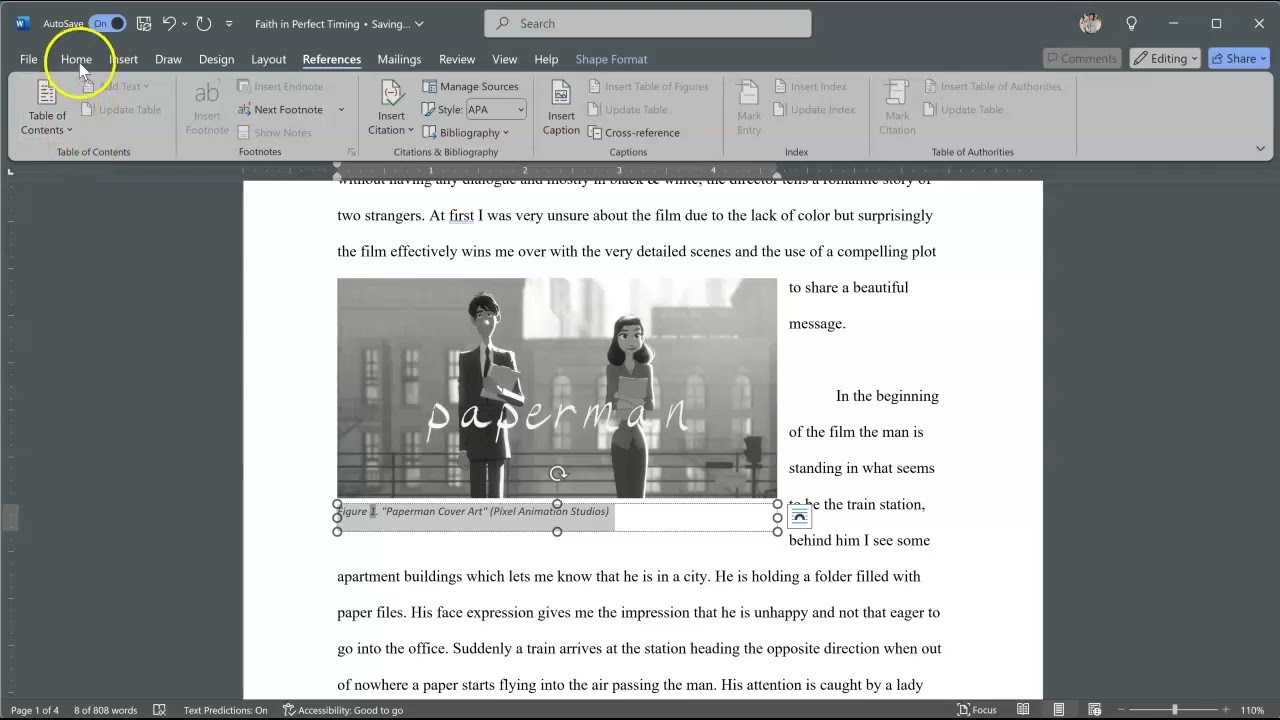Expand Customize Quick Access Toolbar arrow

click(x=229, y=23)
